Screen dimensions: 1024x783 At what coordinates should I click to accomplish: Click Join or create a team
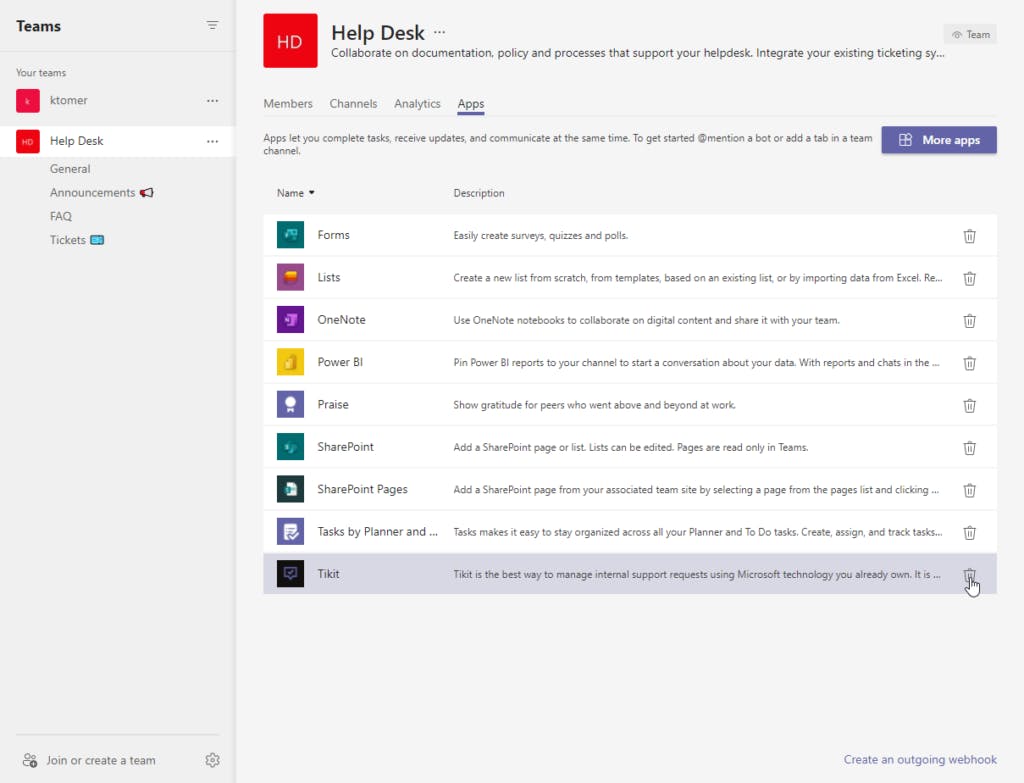click(x=100, y=760)
